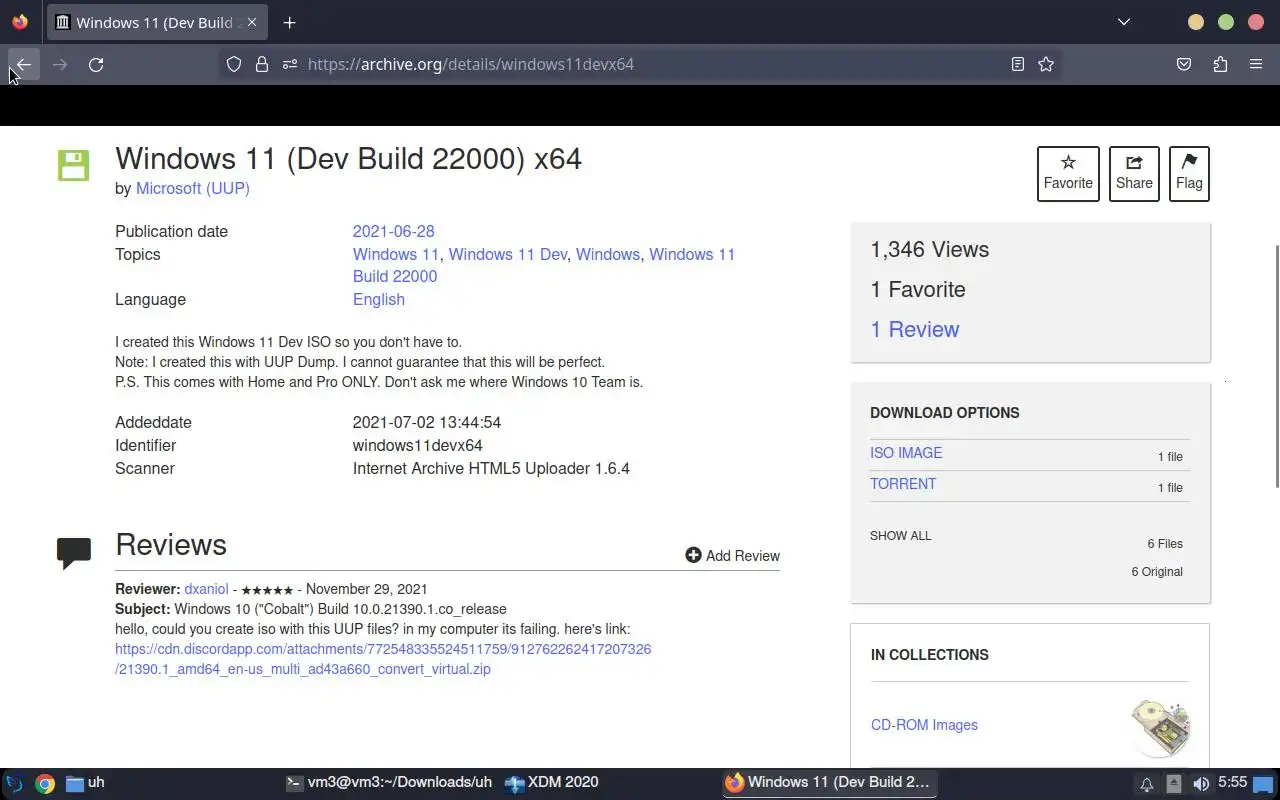1280x800 pixels.
Task: Click the address bar URL field
Action: click(x=640, y=64)
